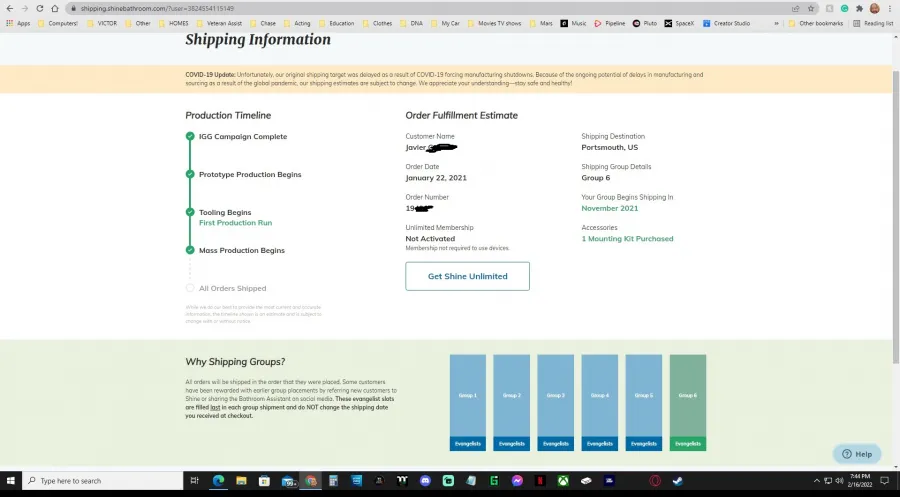The height and width of the screenshot is (497, 900).
Task: Open the Mail app with 99+ badge
Action: (x=288, y=481)
